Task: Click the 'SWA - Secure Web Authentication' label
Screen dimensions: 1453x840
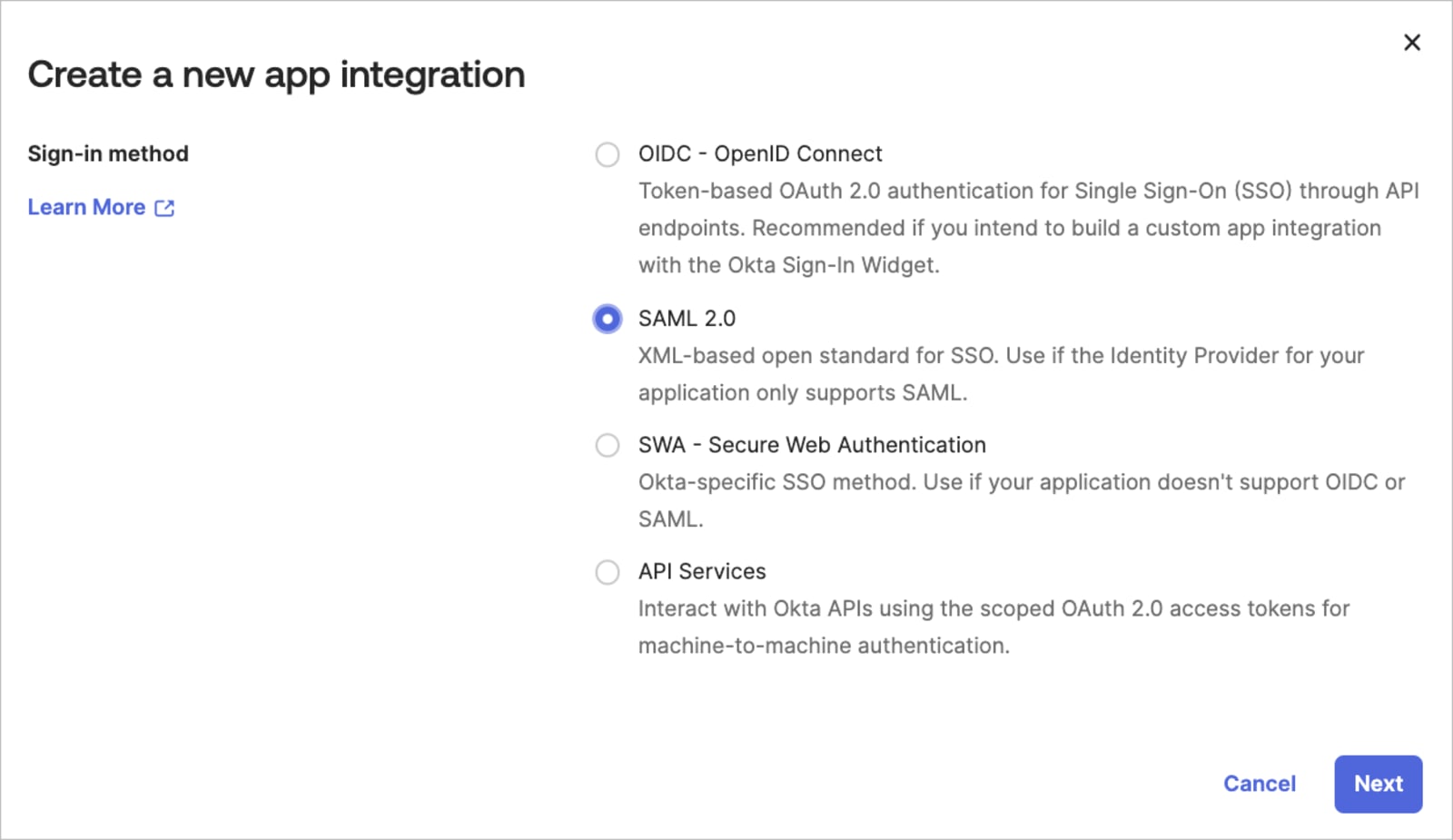Action: [812, 445]
